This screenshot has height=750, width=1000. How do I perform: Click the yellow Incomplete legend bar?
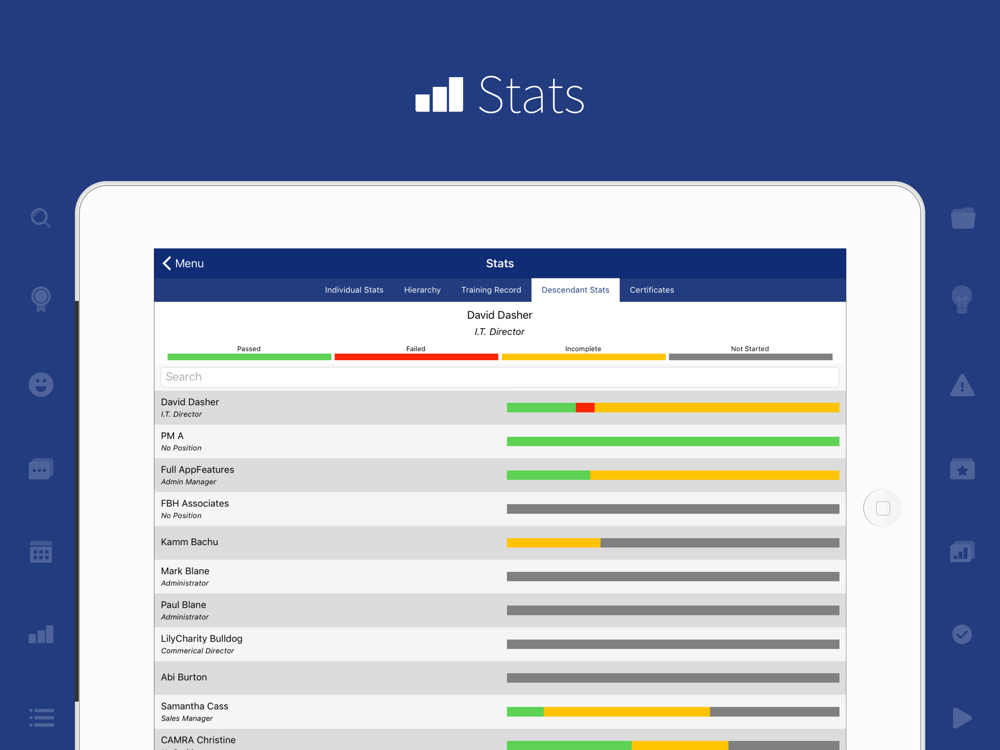[x=584, y=357]
